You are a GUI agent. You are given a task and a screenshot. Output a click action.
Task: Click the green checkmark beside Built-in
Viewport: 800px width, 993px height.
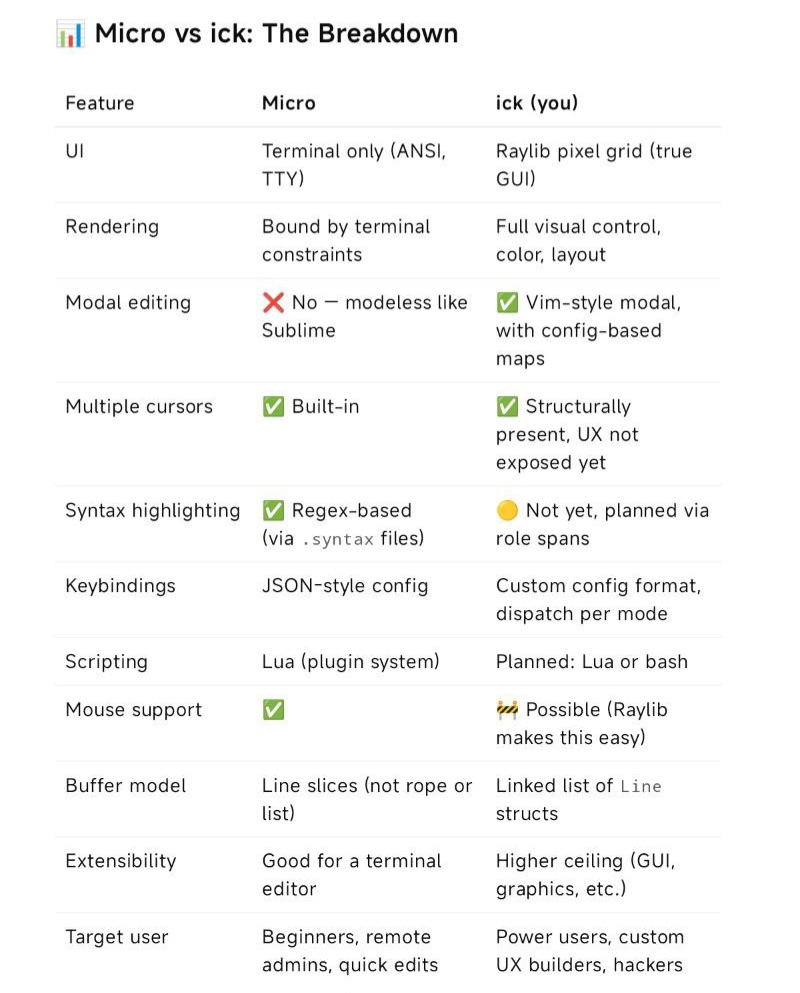(273, 406)
